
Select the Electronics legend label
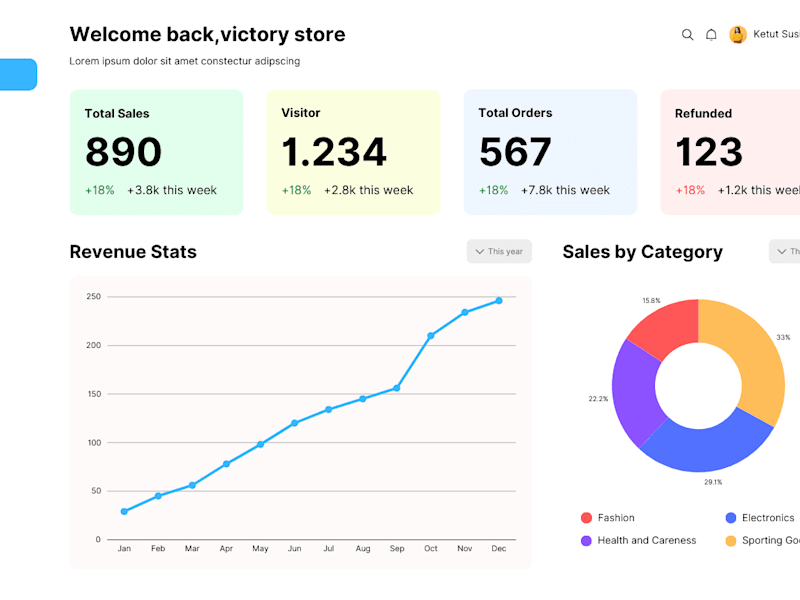(x=768, y=518)
